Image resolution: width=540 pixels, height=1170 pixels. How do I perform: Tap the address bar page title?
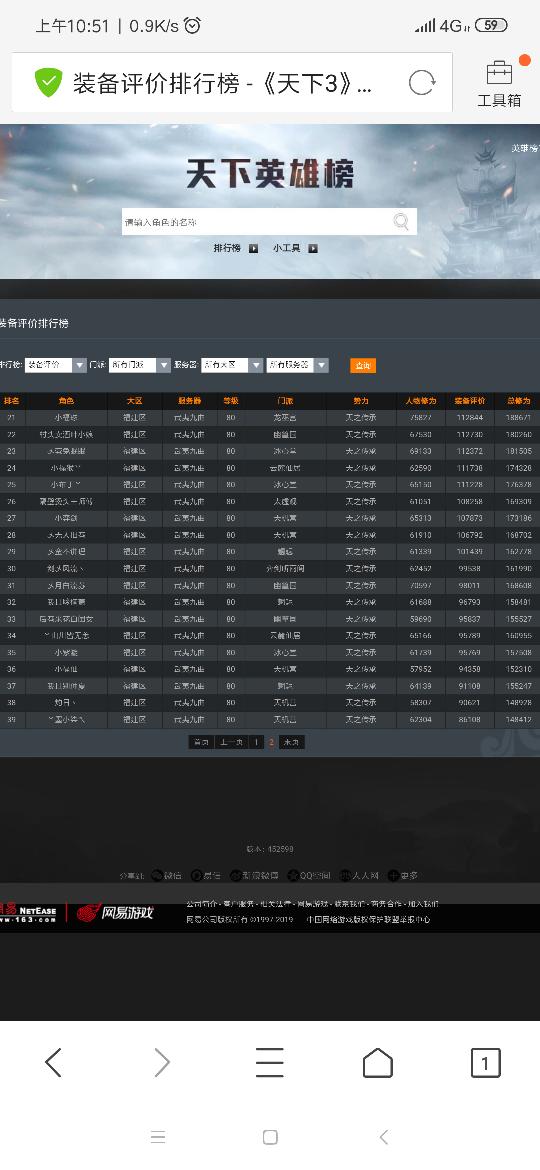(x=222, y=84)
